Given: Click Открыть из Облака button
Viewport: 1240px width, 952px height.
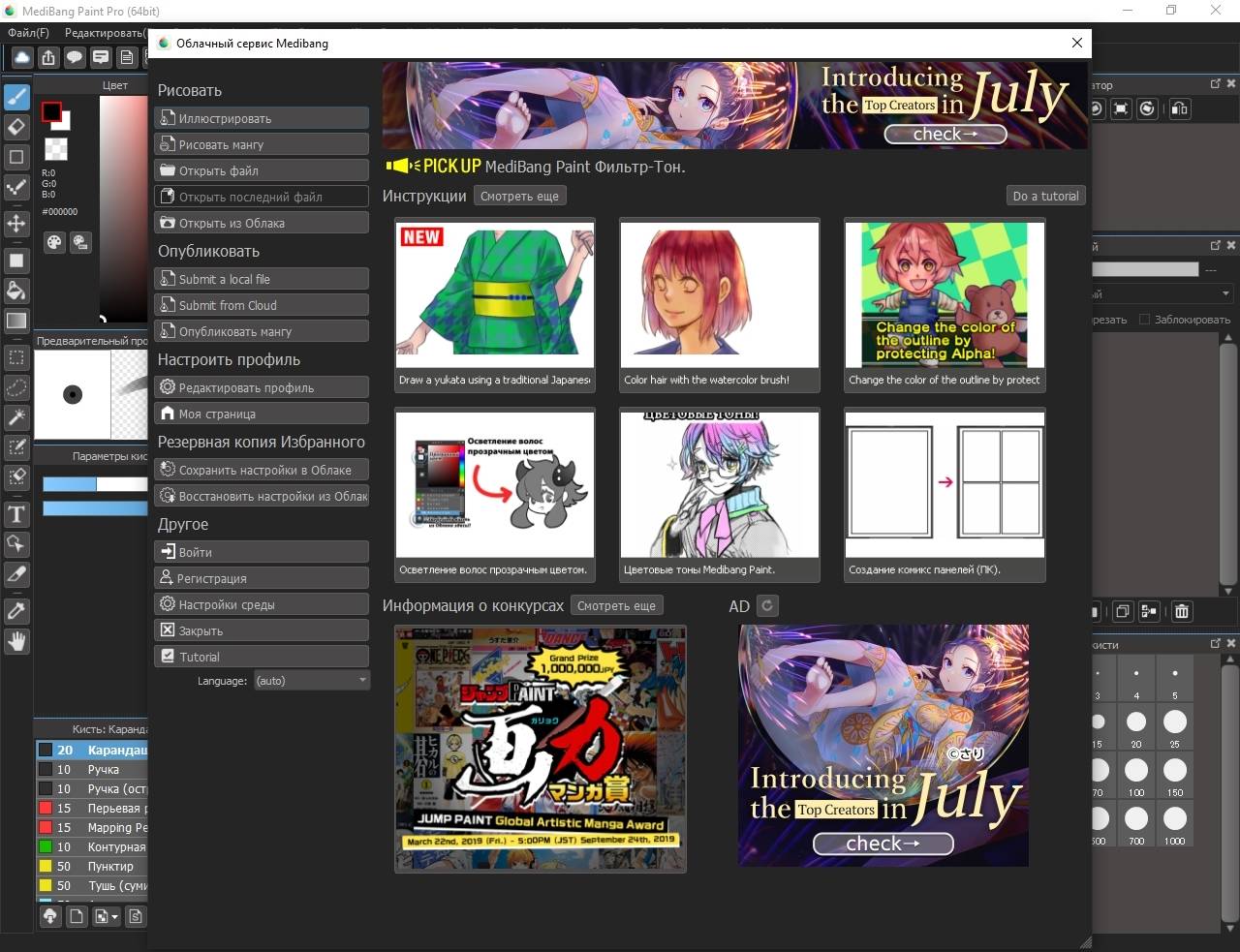Looking at the screenshot, I should point(262,223).
